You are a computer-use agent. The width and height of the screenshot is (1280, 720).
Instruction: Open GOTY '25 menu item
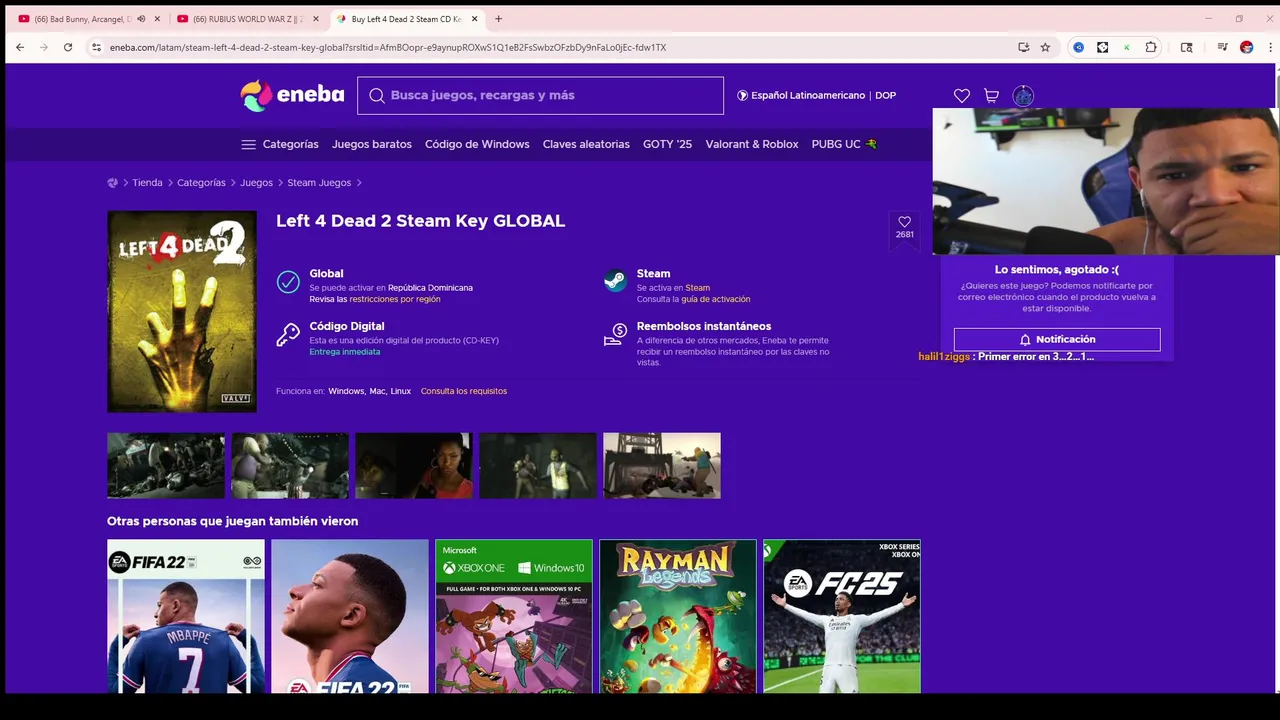[x=667, y=144]
